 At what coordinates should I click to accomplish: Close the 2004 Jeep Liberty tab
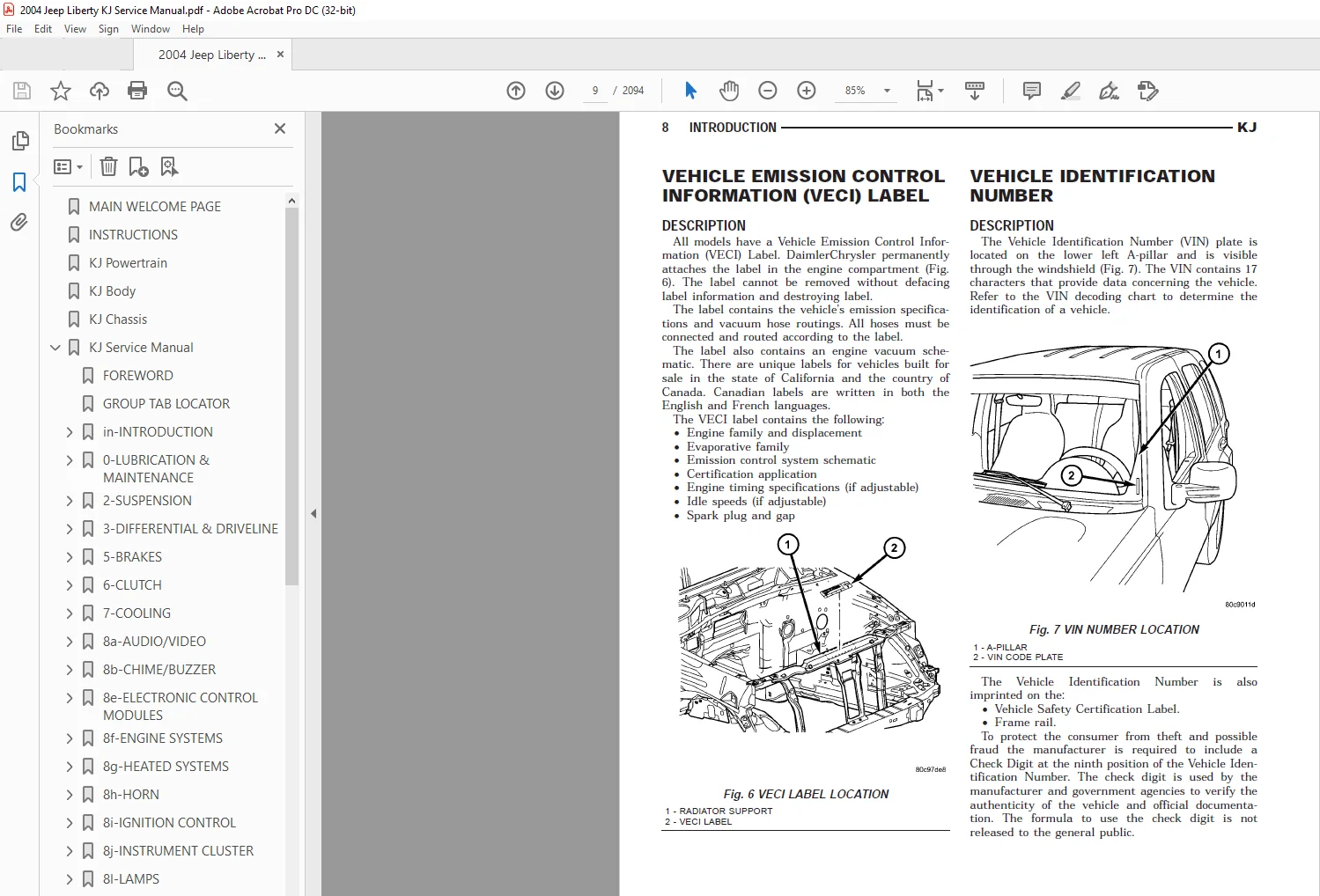pyautogui.click(x=280, y=55)
